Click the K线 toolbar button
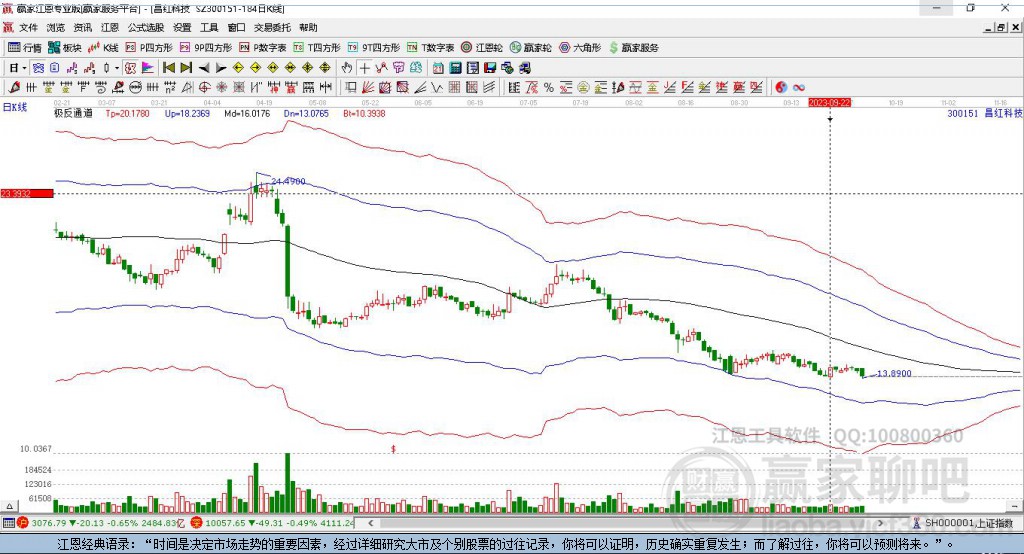Image resolution: width=1024 pixels, height=554 pixels. click(103, 48)
